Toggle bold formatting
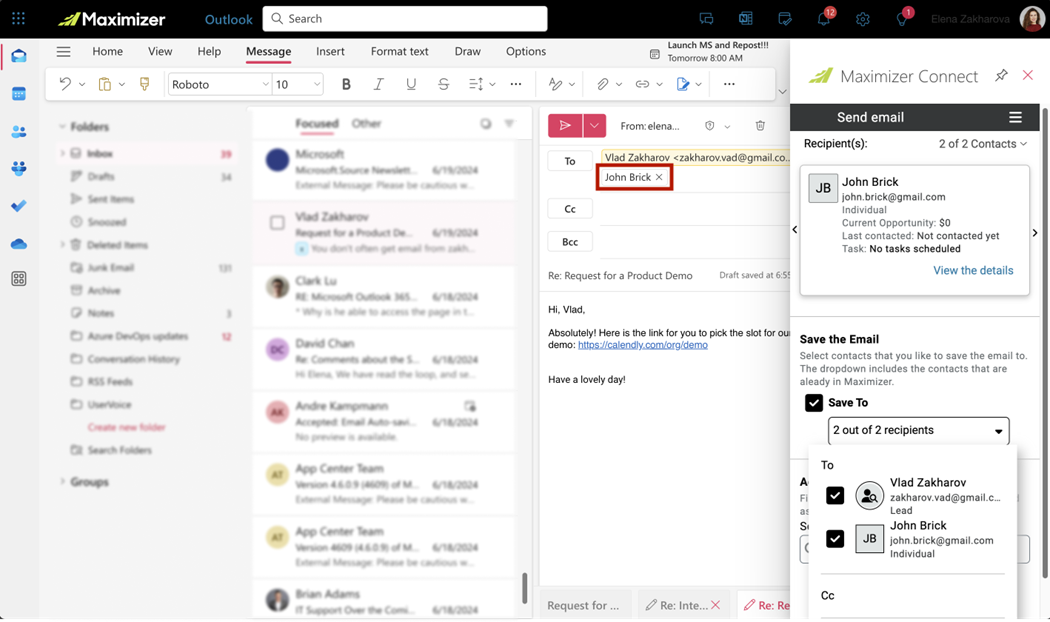This screenshot has width=1050, height=622. click(x=346, y=84)
